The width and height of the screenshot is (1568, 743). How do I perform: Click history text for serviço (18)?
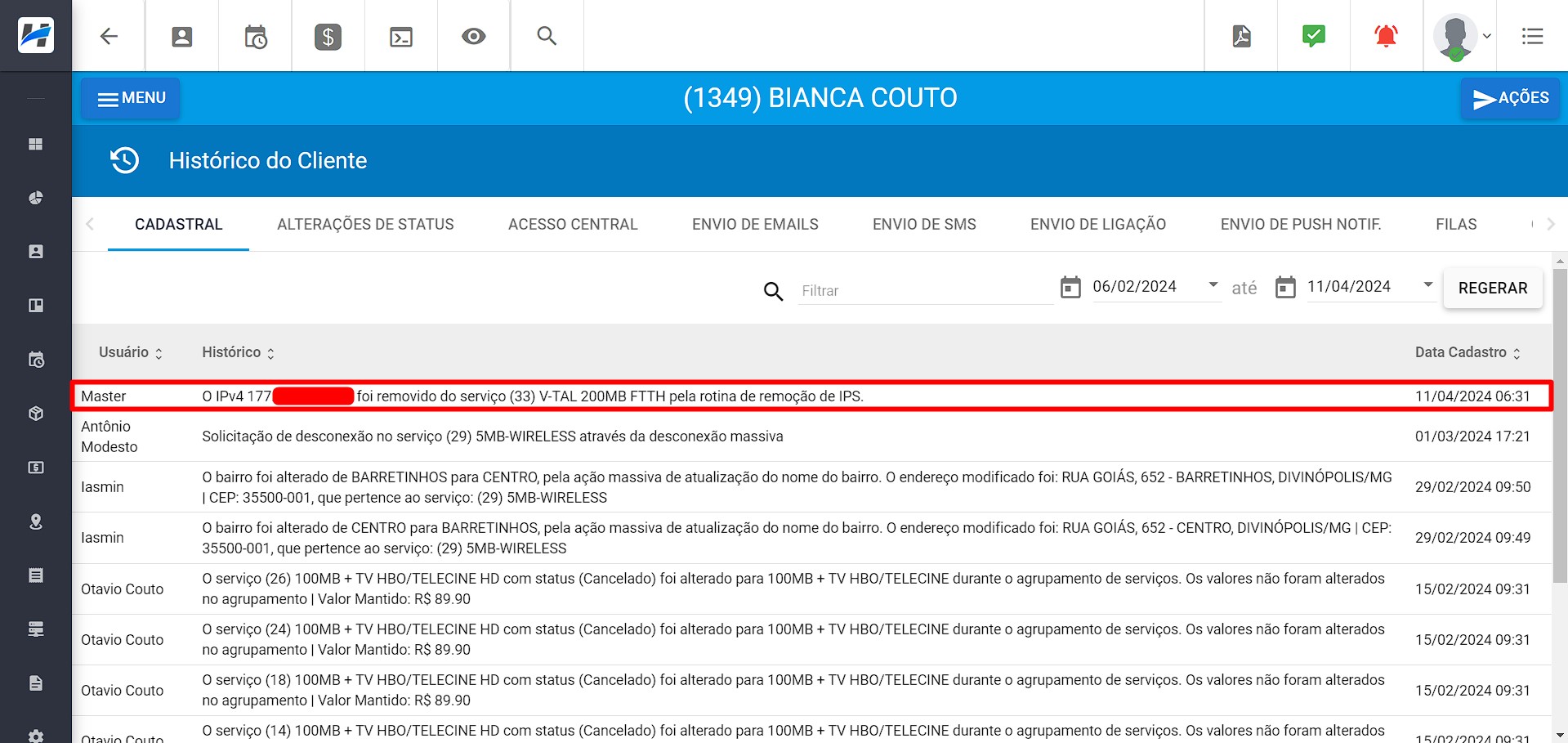pos(793,690)
